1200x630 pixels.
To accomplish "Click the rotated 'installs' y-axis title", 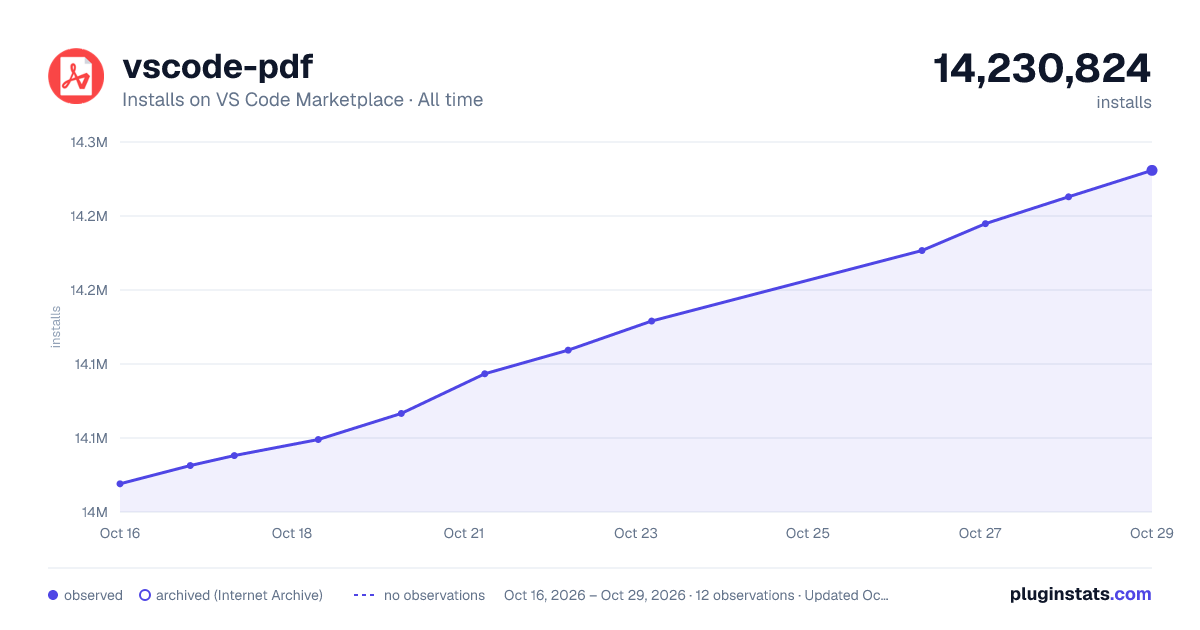I will point(56,327).
